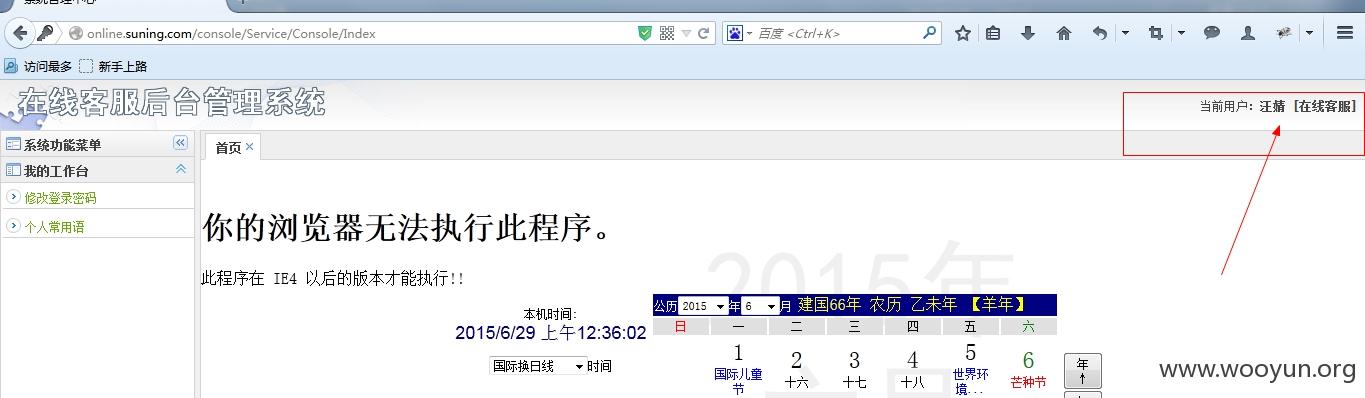
Task: Bookmark this page with the star icon
Action: pyautogui.click(x=962, y=33)
